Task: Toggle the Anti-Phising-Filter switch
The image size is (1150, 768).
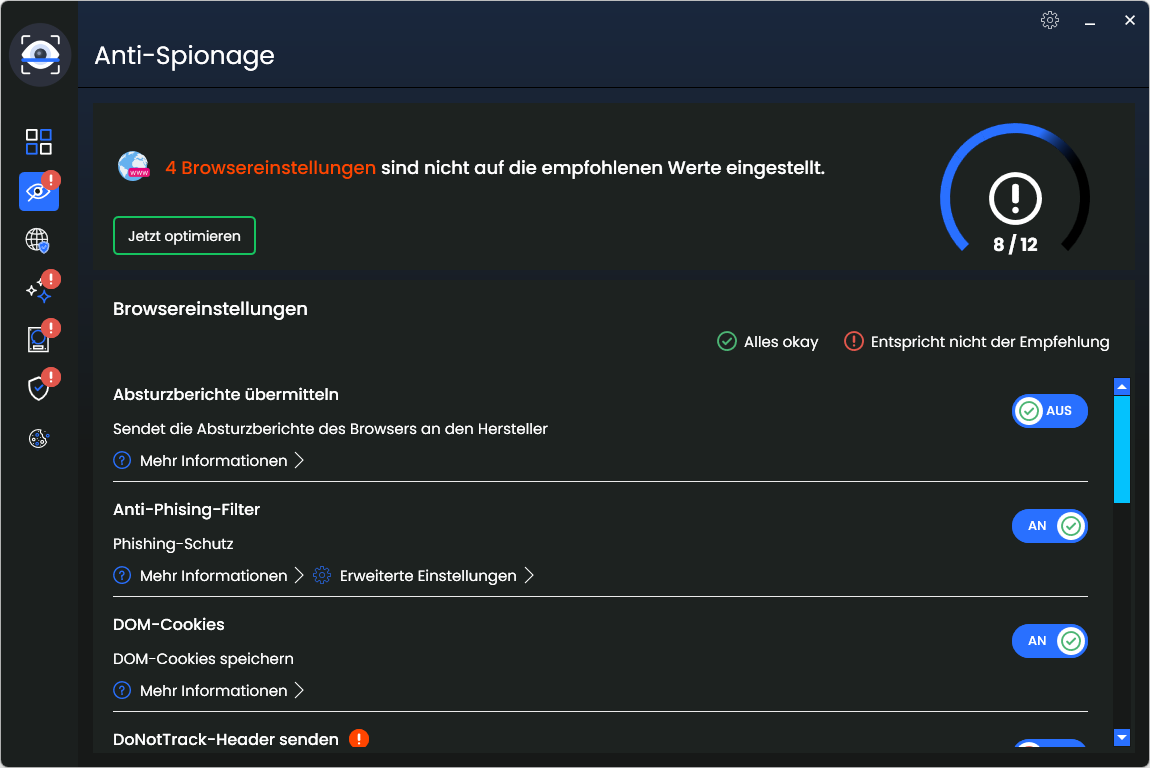Action: [1049, 526]
